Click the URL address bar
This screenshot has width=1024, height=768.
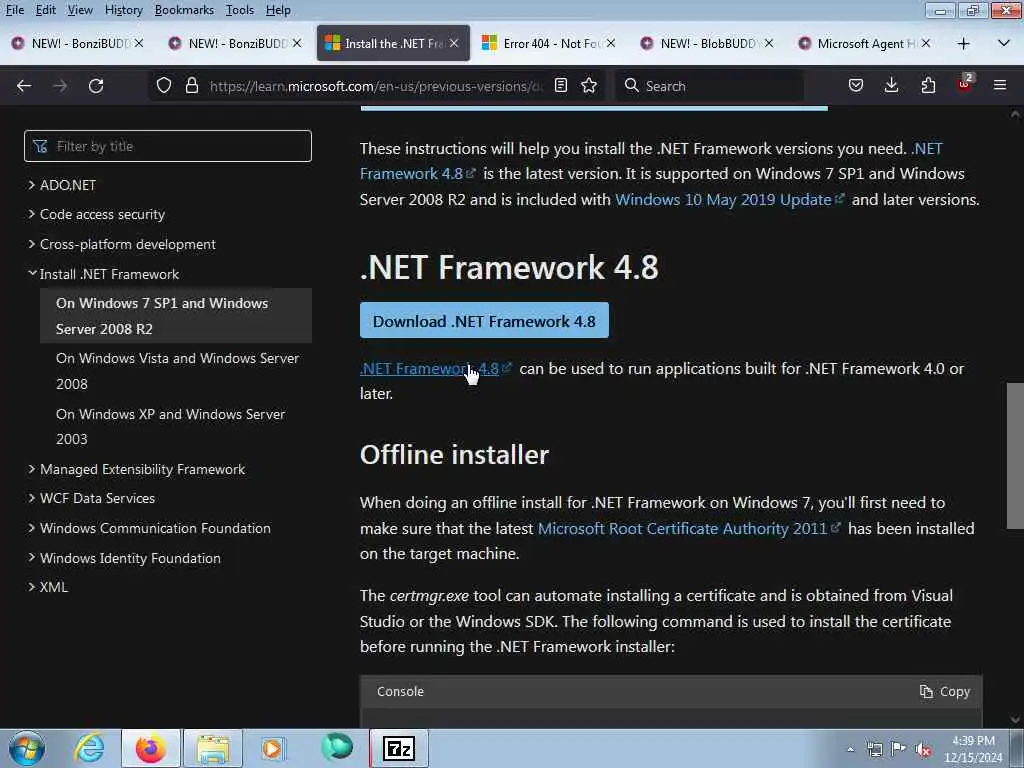click(x=377, y=86)
